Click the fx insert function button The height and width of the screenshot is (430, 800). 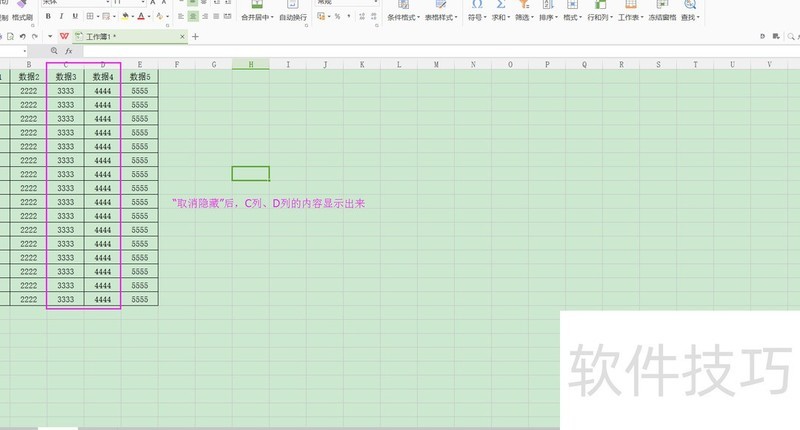tap(68, 51)
